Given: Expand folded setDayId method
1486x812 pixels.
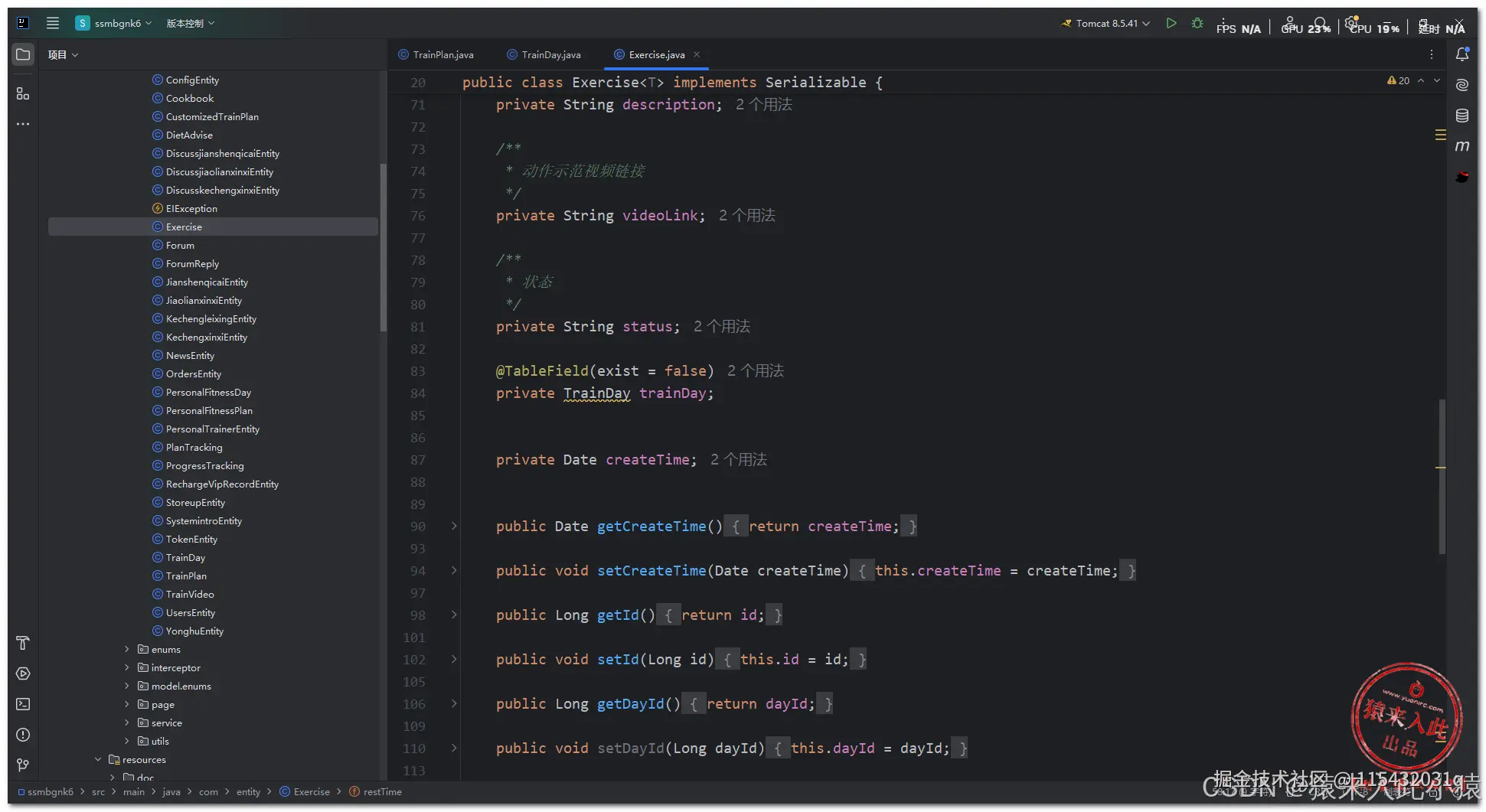Looking at the screenshot, I should tap(454, 748).
